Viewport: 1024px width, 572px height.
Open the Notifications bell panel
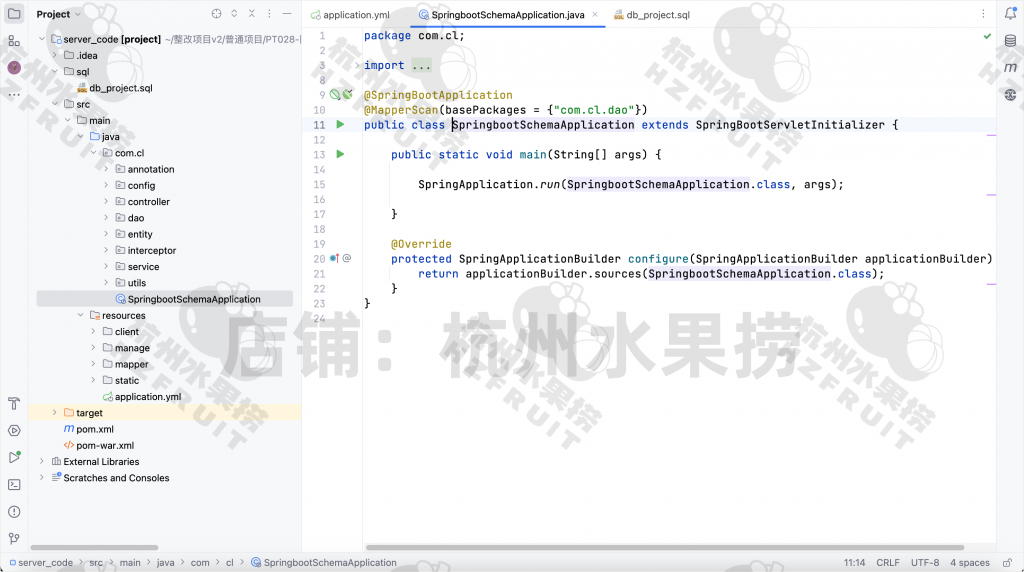[1010, 14]
